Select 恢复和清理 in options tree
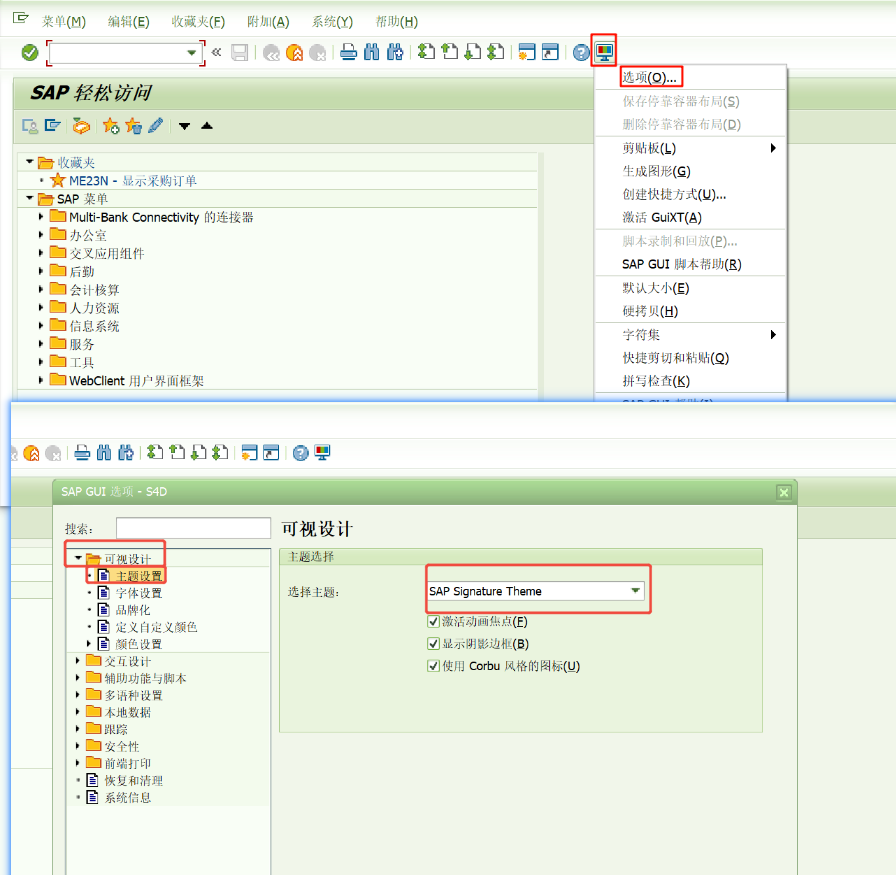 tap(134, 780)
